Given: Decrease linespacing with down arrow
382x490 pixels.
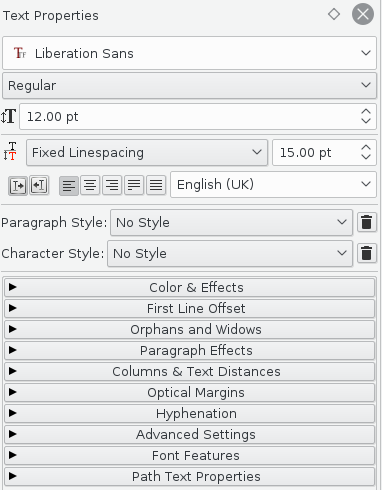Looking at the screenshot, I should tap(366, 157).
